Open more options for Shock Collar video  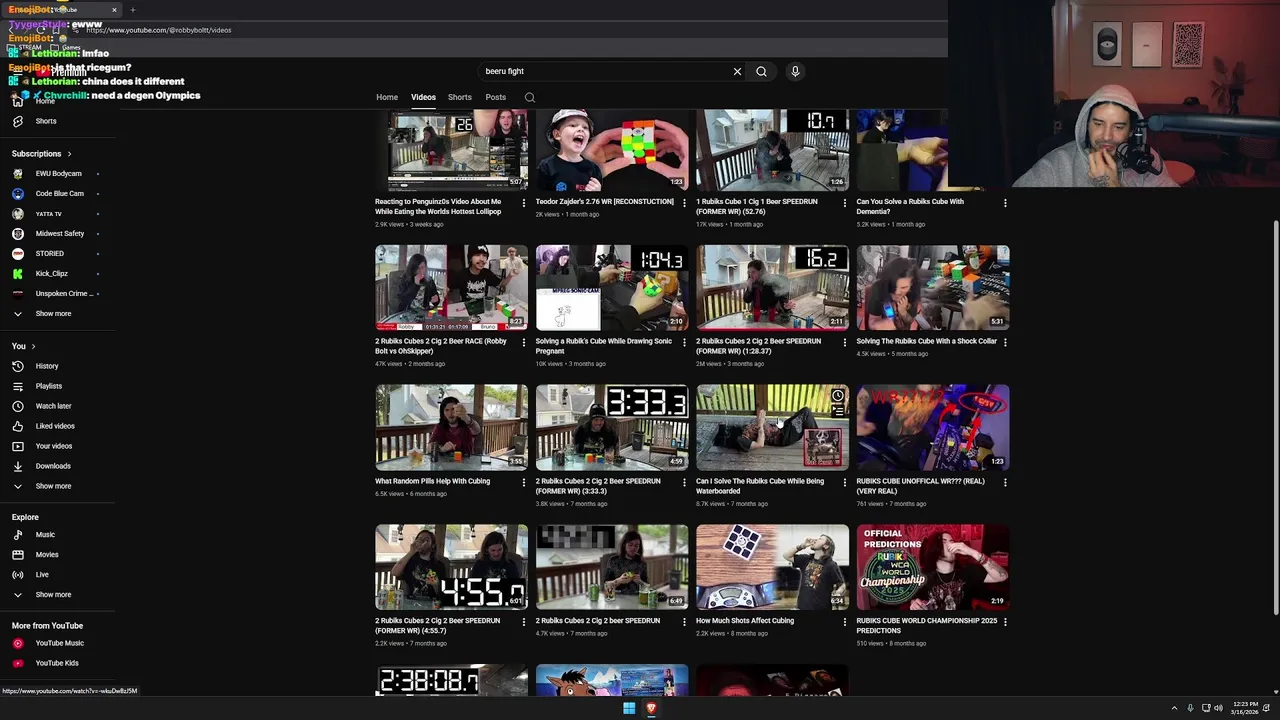(x=1005, y=342)
